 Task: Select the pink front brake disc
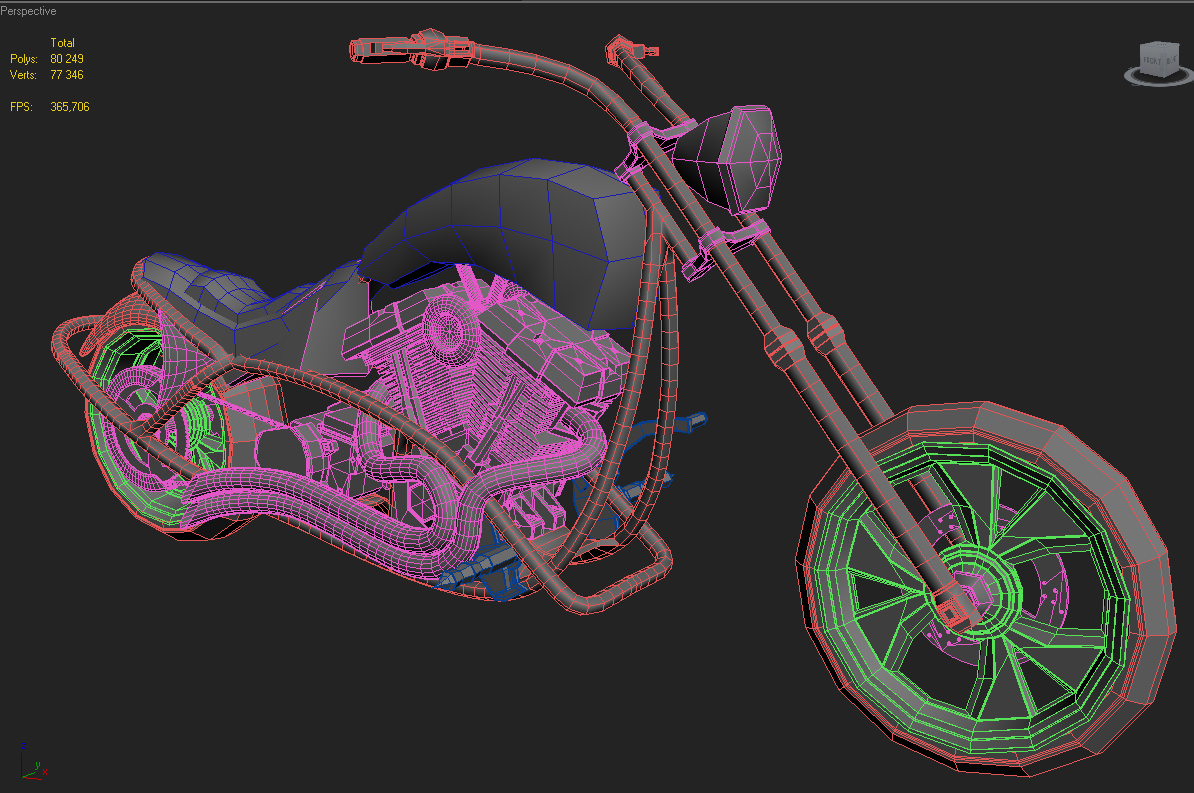click(x=1050, y=560)
